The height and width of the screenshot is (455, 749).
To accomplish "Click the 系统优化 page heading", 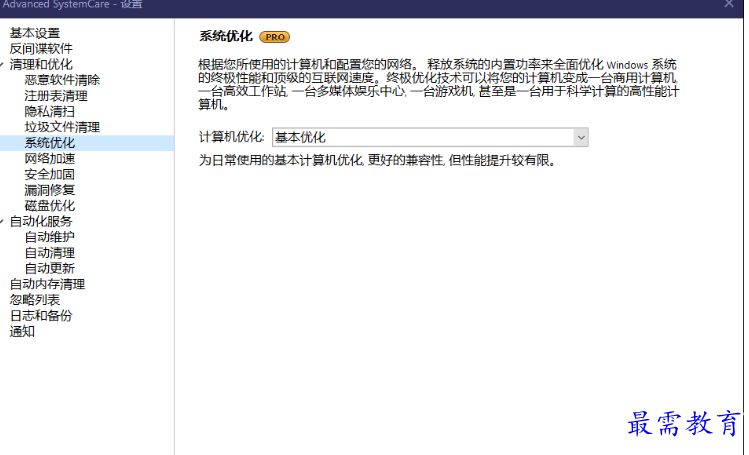I will [x=226, y=36].
